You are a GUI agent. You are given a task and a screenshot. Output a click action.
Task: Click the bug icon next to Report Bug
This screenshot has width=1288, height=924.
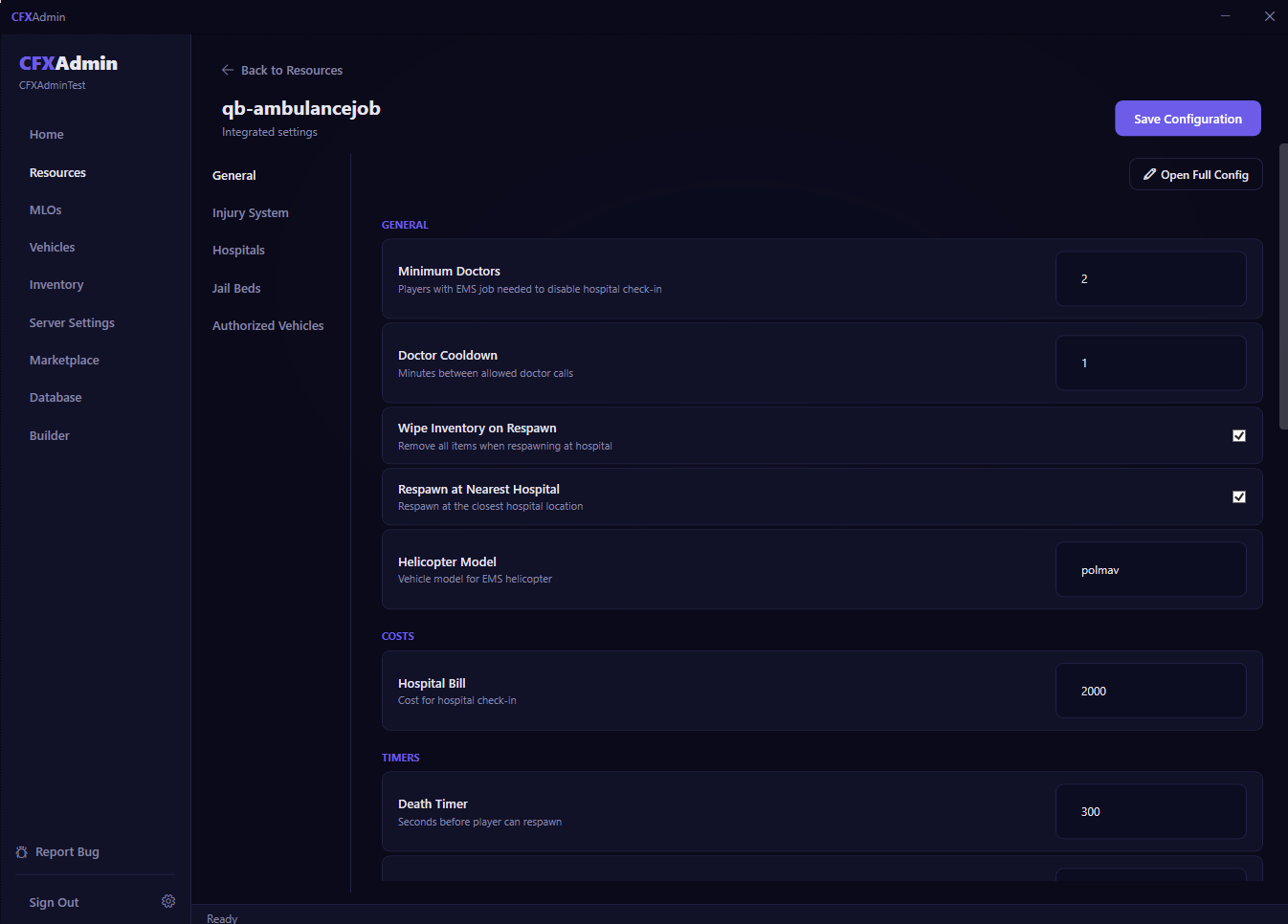point(22,852)
